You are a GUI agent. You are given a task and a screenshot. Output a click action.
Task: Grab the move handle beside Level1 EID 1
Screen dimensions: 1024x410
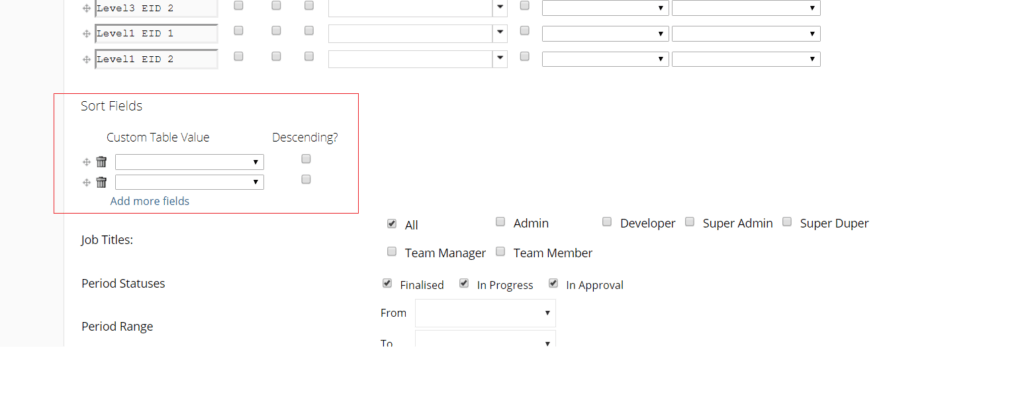(86, 34)
